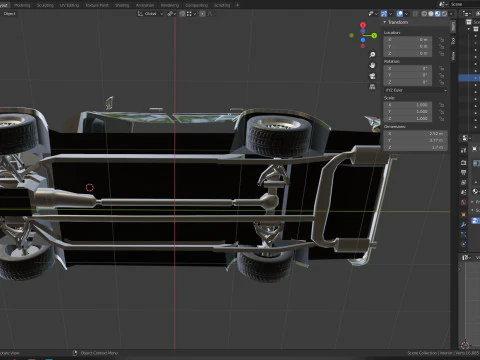
Task: Open the Render properties tab
Action: point(464,162)
